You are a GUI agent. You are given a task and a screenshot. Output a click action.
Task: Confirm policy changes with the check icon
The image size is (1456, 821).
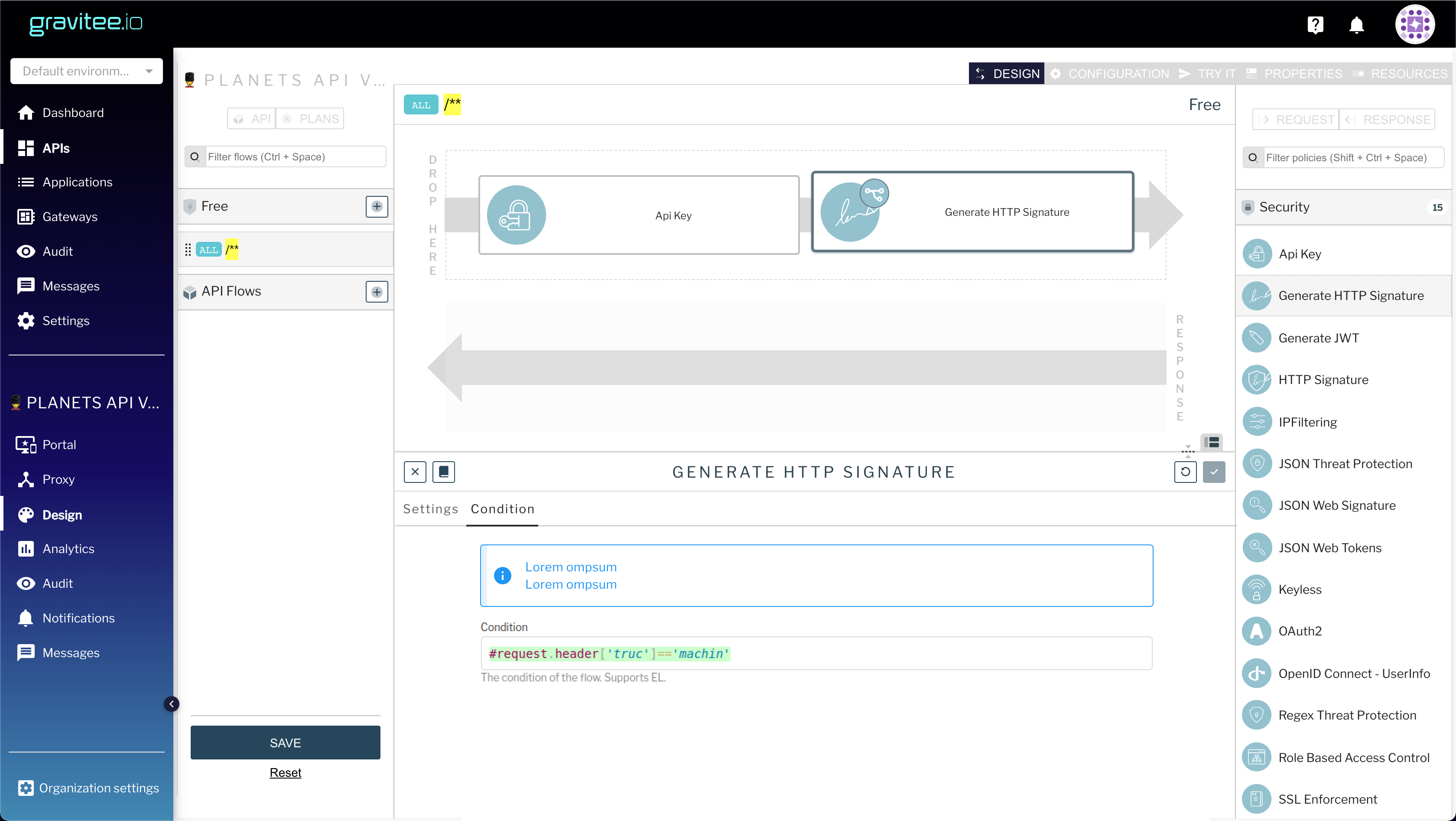click(1214, 472)
